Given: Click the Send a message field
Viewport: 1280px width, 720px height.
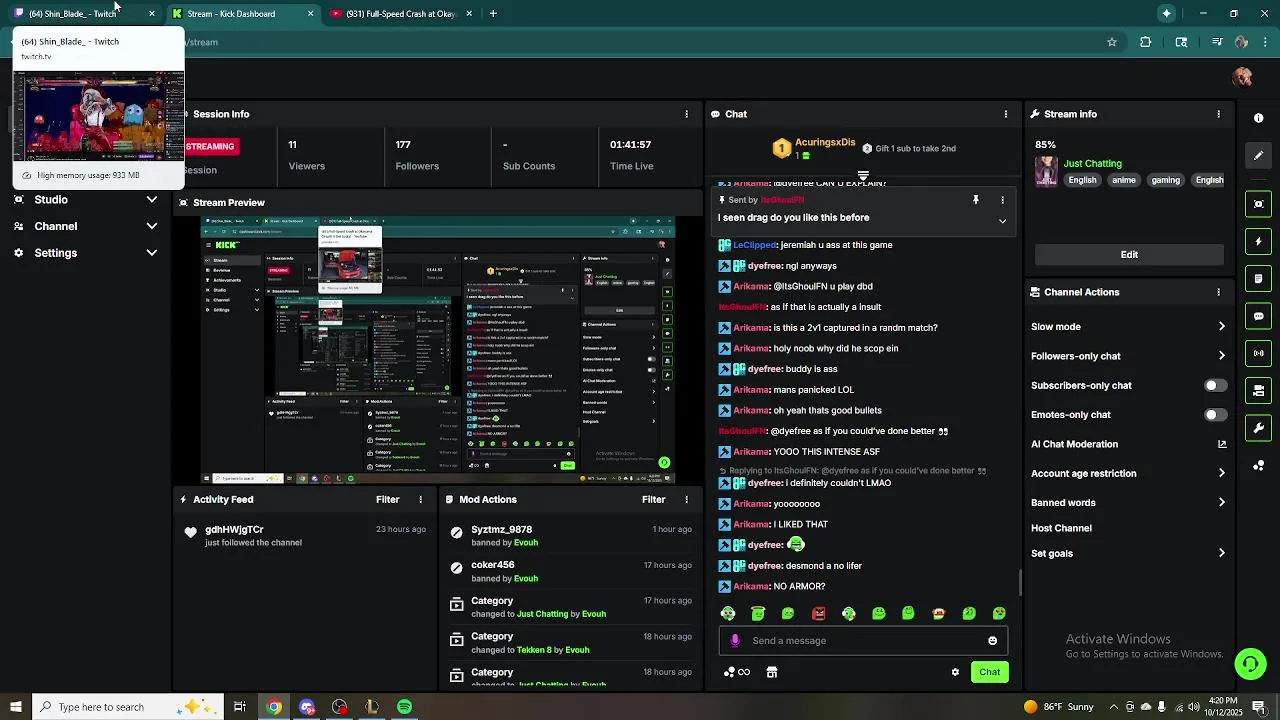Looking at the screenshot, I should point(865,641).
